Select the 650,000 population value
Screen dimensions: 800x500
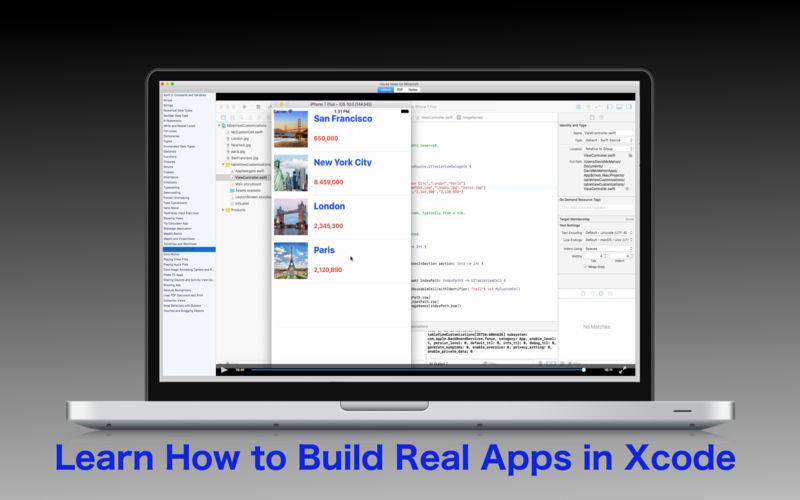(x=326, y=138)
